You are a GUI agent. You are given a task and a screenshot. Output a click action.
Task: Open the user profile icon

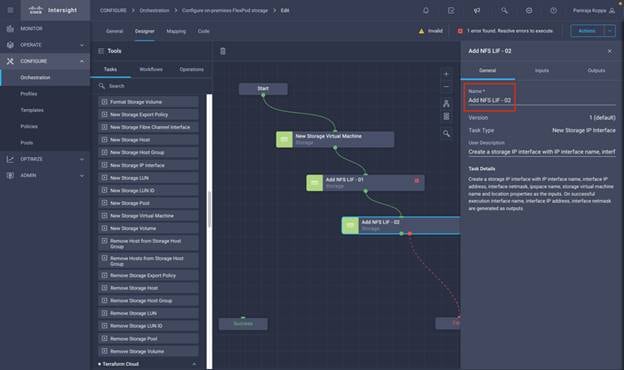tap(612, 11)
